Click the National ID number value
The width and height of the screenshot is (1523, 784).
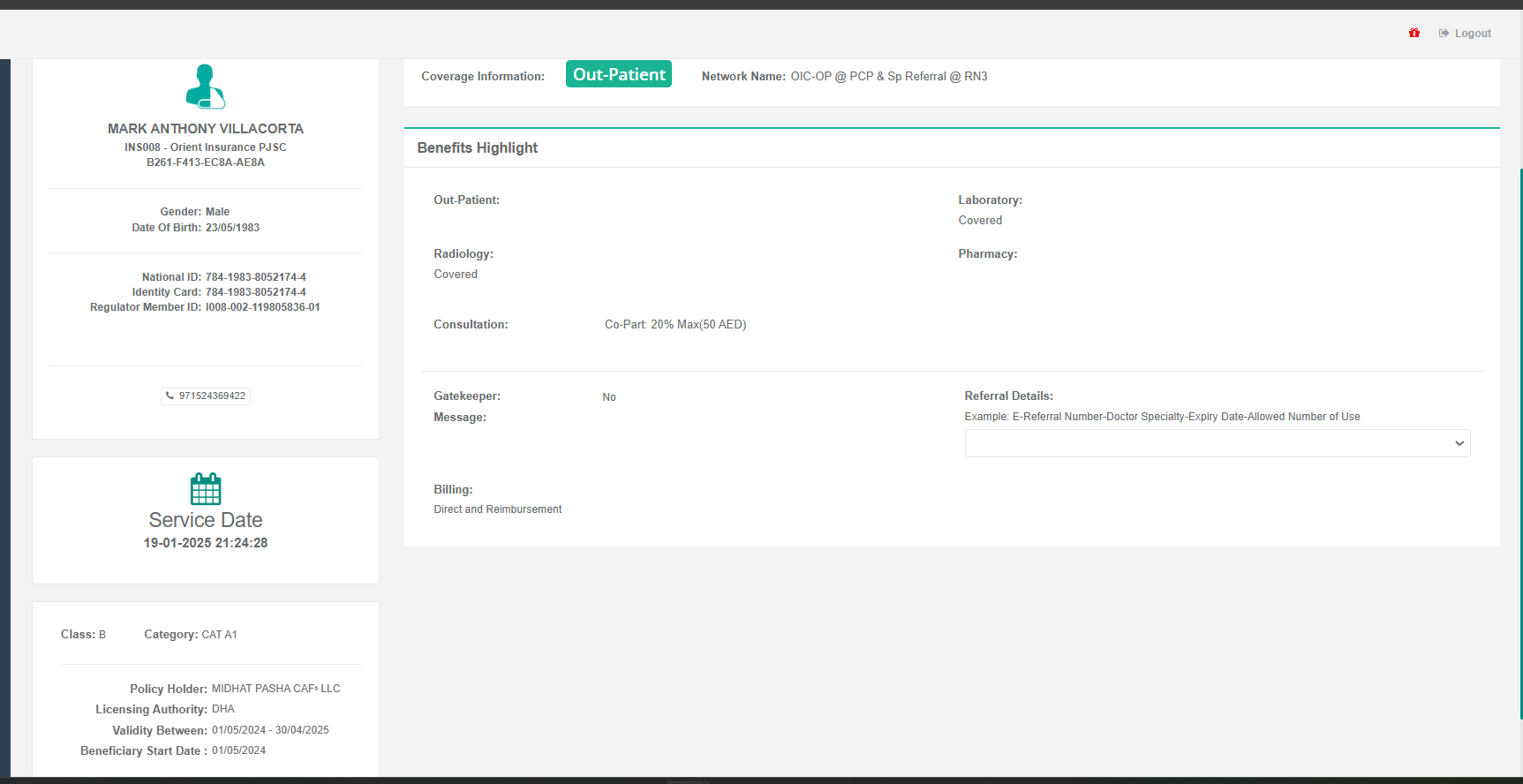[256, 277]
